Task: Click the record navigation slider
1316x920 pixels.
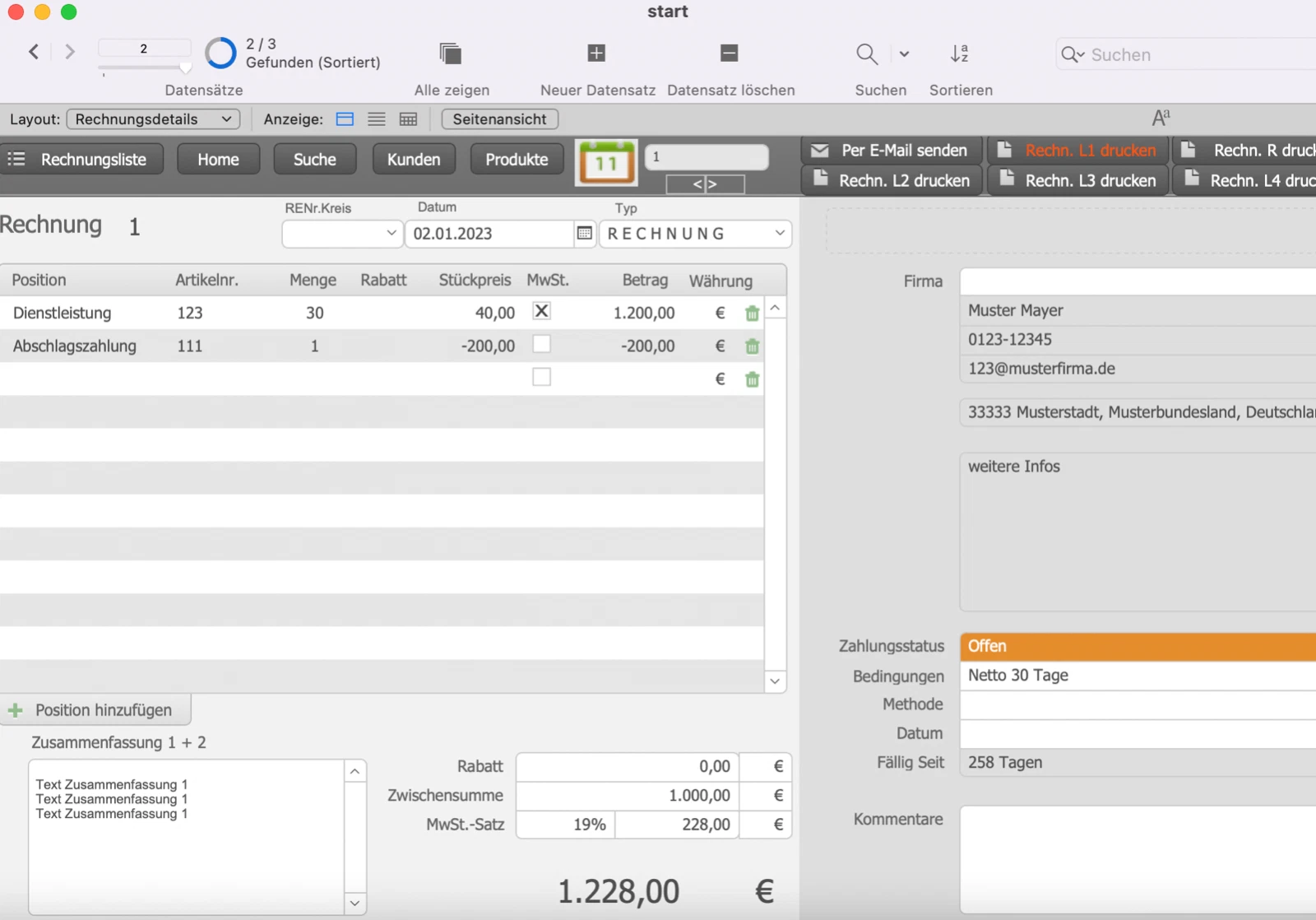Action: point(145,67)
